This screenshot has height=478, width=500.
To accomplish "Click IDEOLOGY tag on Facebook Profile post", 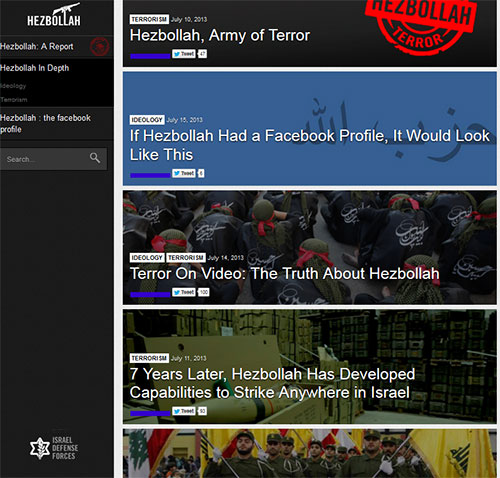I will [147, 120].
